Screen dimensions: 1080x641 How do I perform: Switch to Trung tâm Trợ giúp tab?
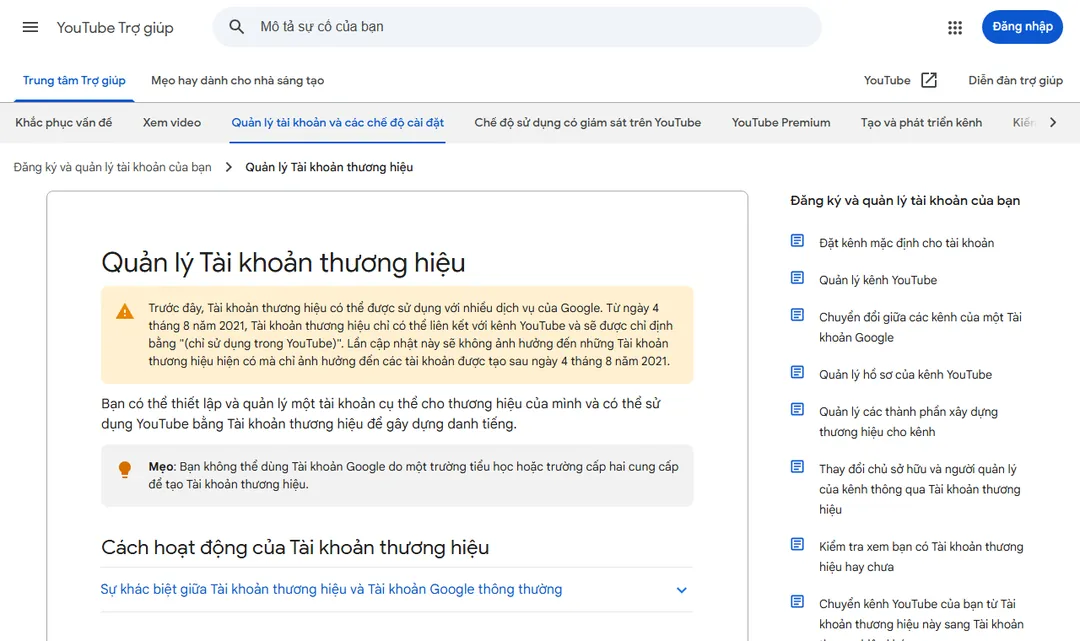click(x=74, y=81)
